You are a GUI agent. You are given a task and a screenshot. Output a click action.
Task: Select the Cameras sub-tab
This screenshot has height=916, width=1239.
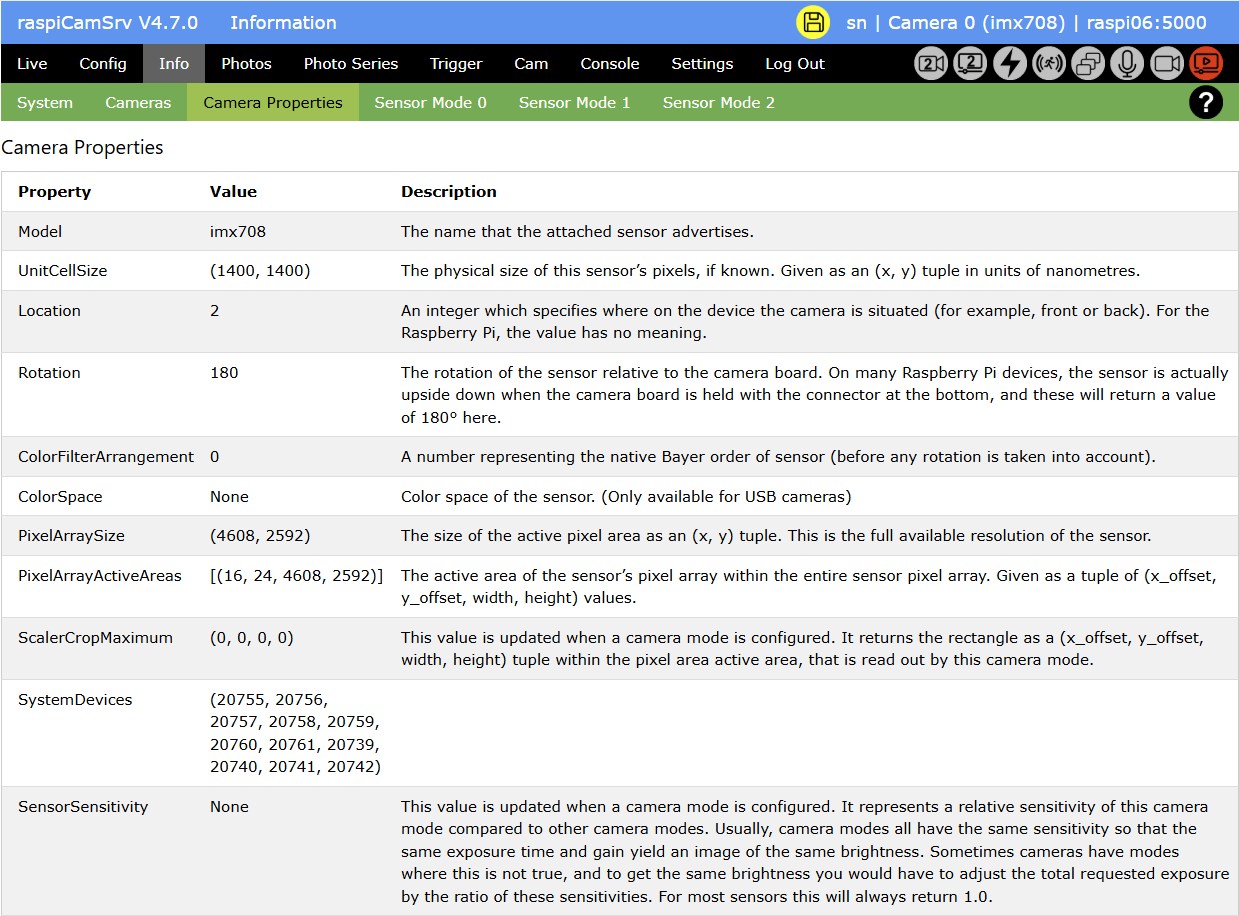pos(138,103)
